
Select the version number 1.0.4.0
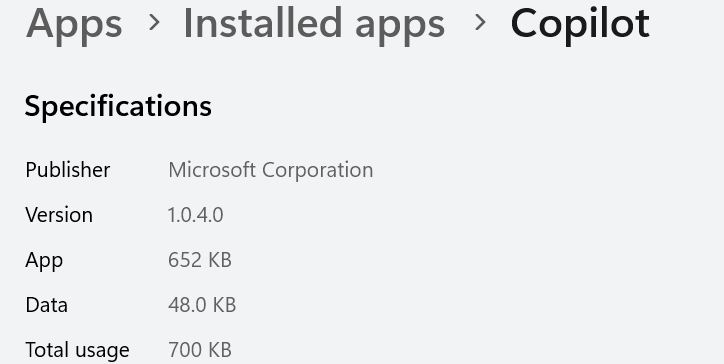pos(195,215)
